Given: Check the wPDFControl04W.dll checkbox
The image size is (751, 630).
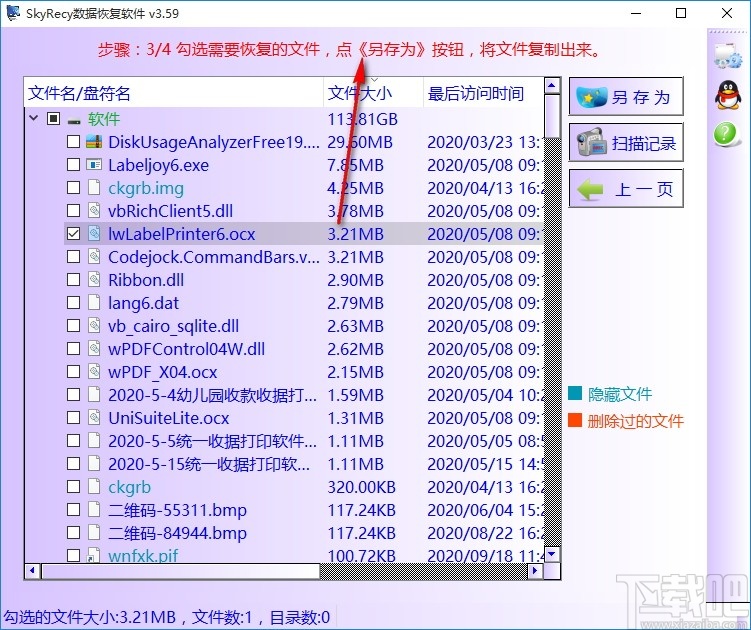Looking at the screenshot, I should [73, 349].
